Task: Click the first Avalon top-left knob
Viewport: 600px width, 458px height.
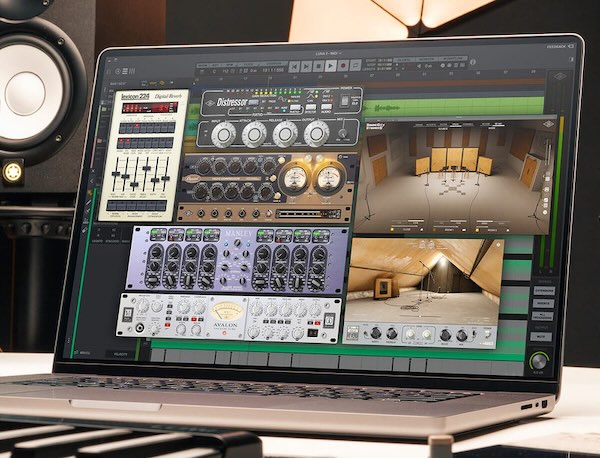Action: click(143, 305)
